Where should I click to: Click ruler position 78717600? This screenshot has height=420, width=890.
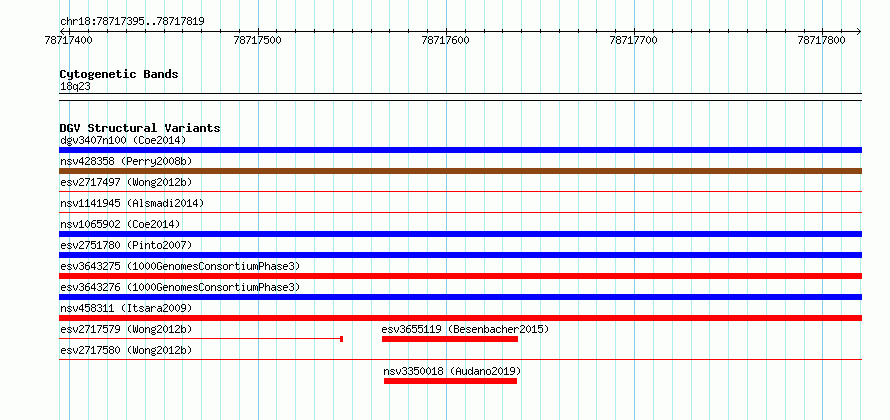[446, 40]
